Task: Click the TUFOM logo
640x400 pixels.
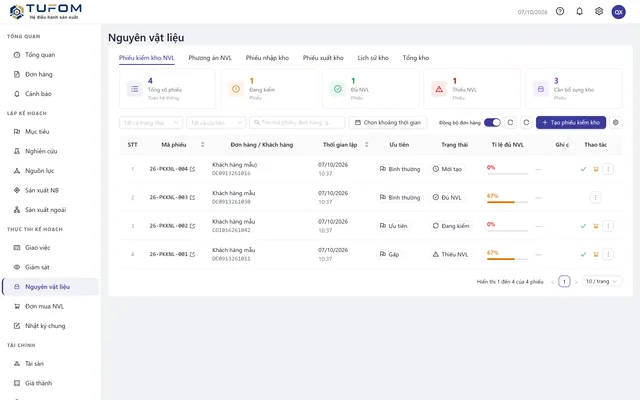Action: 45,12
